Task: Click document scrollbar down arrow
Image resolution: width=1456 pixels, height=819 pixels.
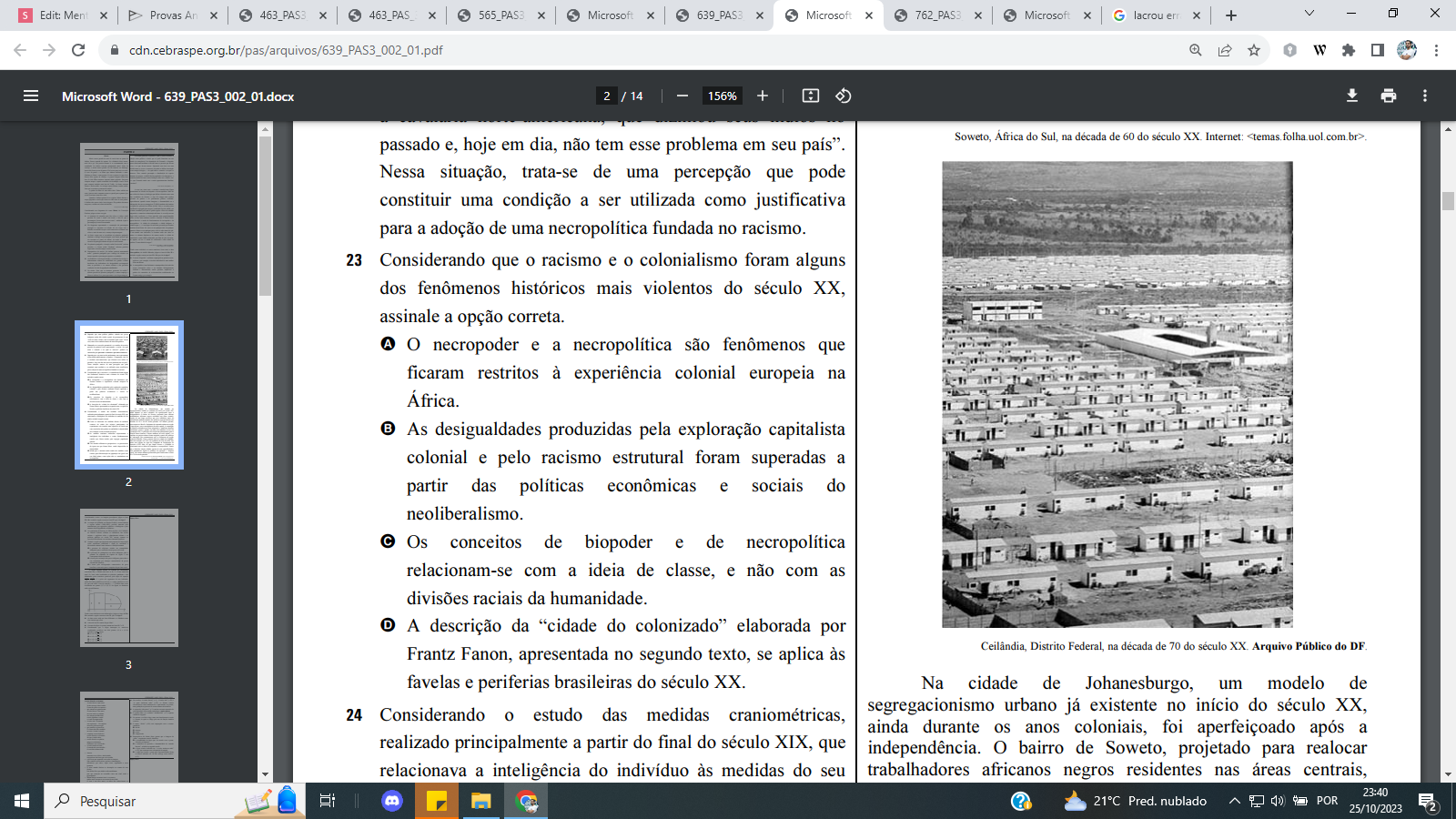Action: (x=1448, y=775)
